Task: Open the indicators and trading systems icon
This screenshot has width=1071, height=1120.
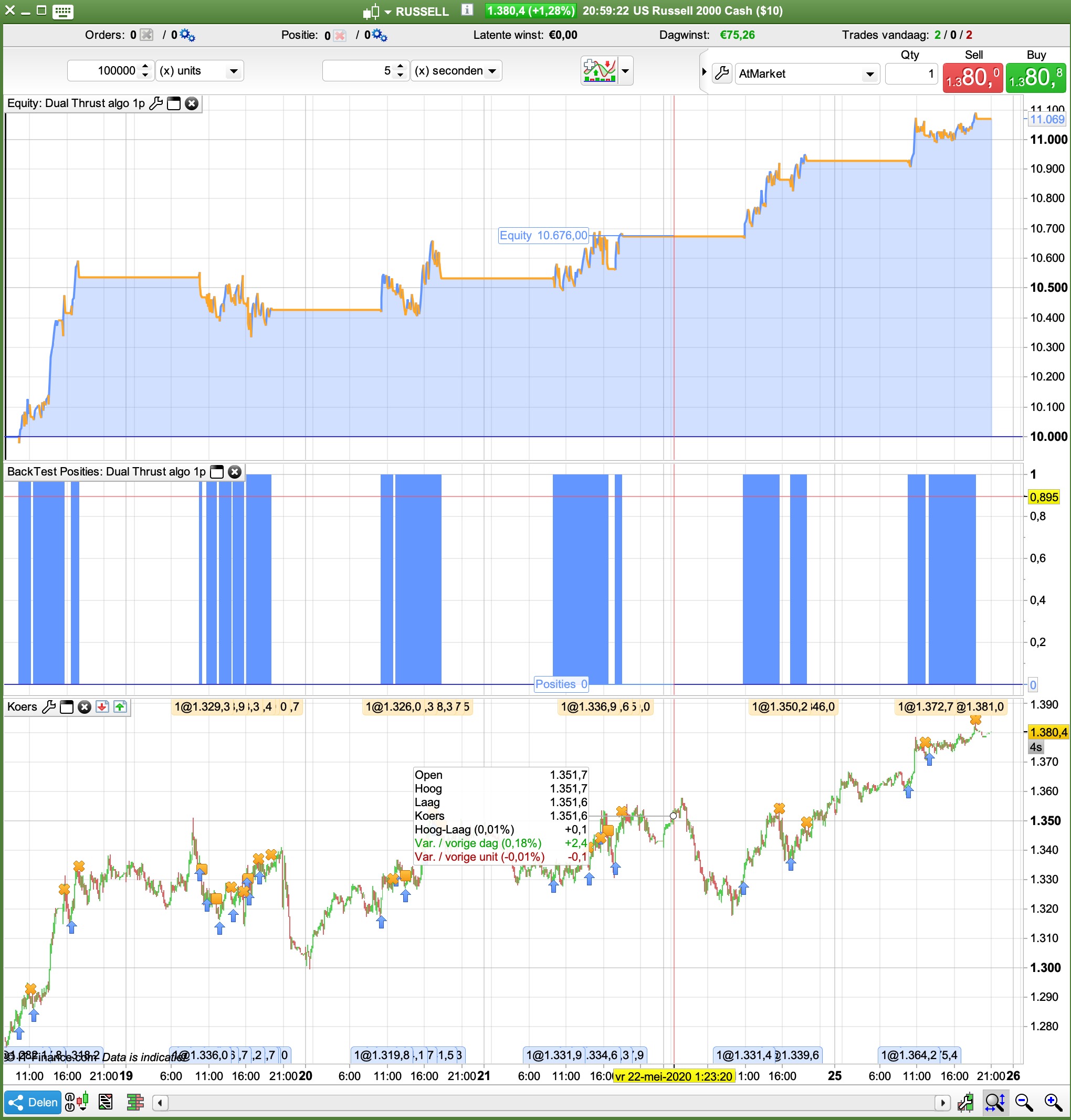Action: 599,71
